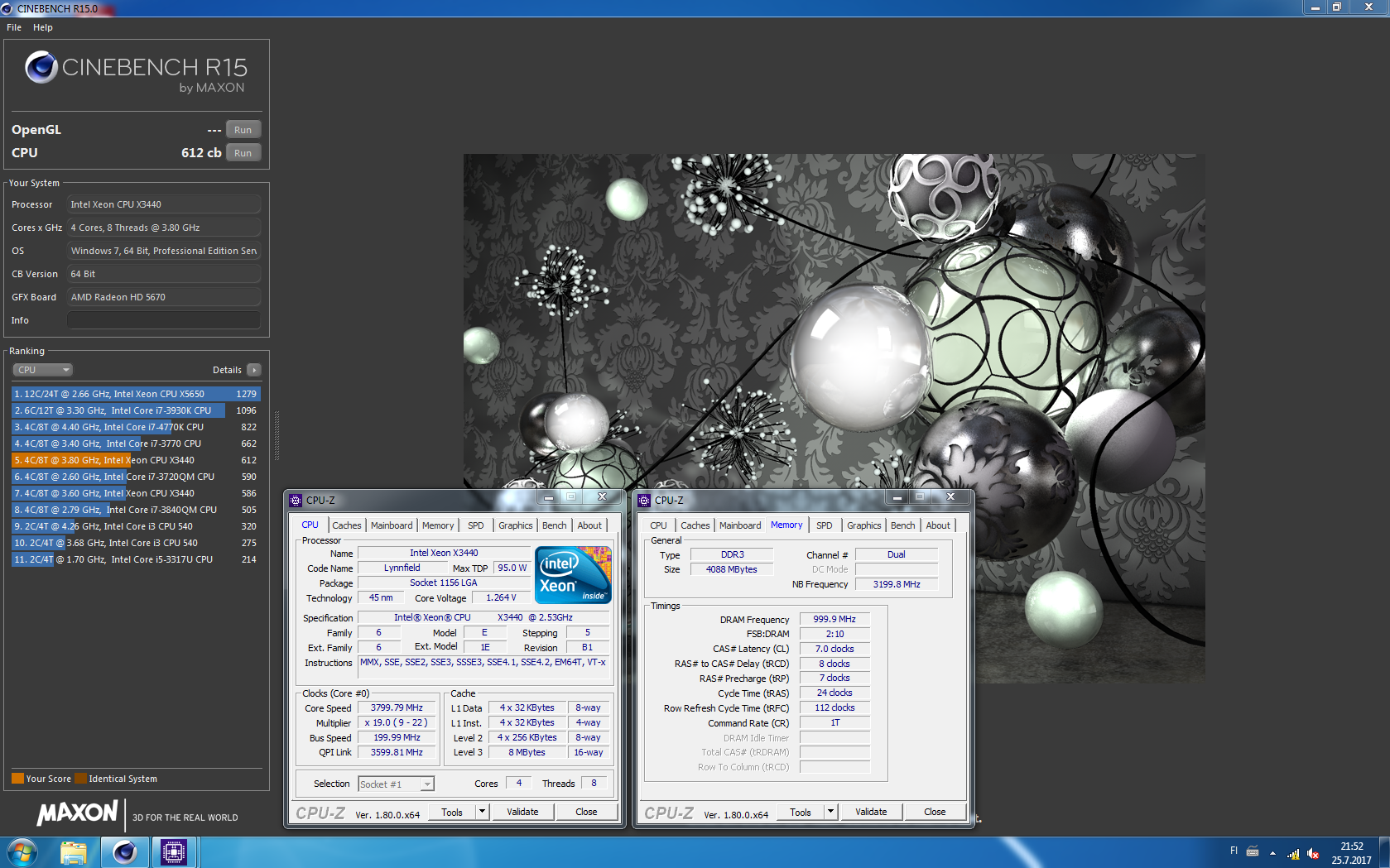Open Bench tab in left CPU-Z window
The height and width of the screenshot is (868, 1390).
(555, 525)
